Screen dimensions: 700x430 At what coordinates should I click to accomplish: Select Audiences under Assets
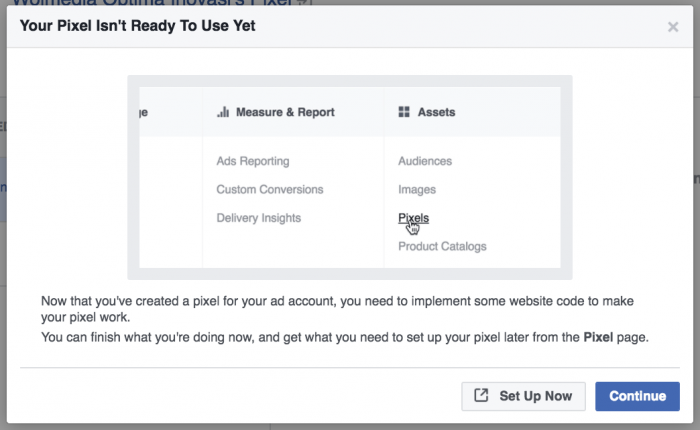click(x=425, y=161)
